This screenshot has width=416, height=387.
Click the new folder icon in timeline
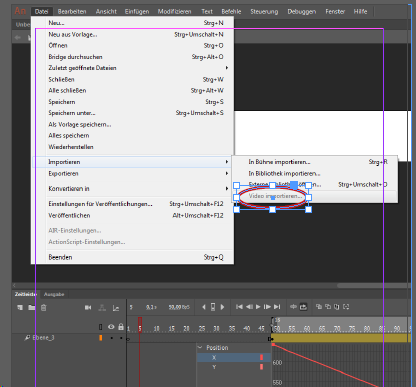32,307
